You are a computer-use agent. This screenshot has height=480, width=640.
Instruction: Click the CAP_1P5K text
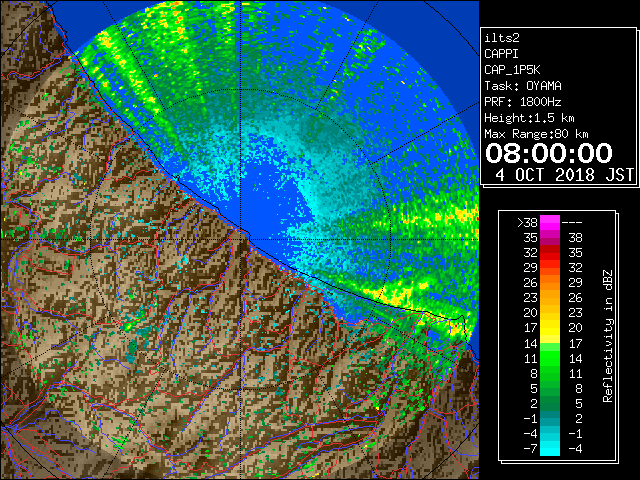coord(512,70)
